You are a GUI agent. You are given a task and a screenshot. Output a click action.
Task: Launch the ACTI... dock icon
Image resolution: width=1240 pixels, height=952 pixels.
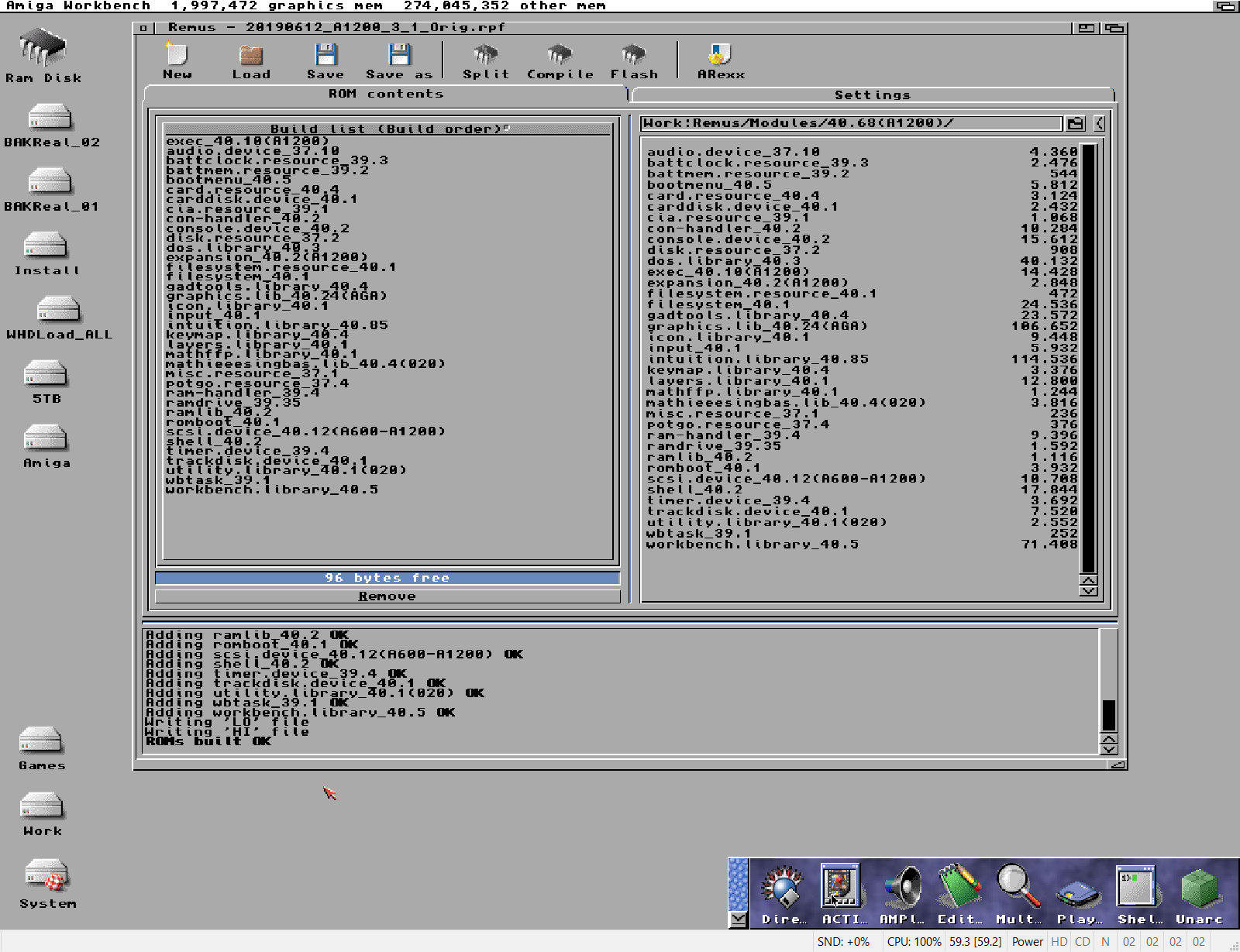click(x=842, y=895)
